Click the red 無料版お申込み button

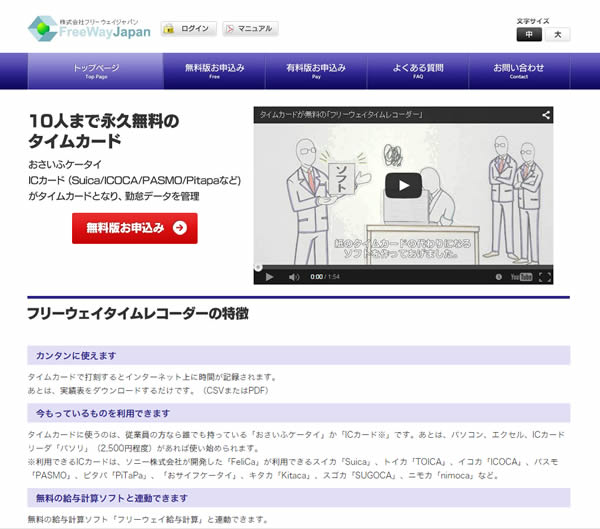tap(135, 228)
